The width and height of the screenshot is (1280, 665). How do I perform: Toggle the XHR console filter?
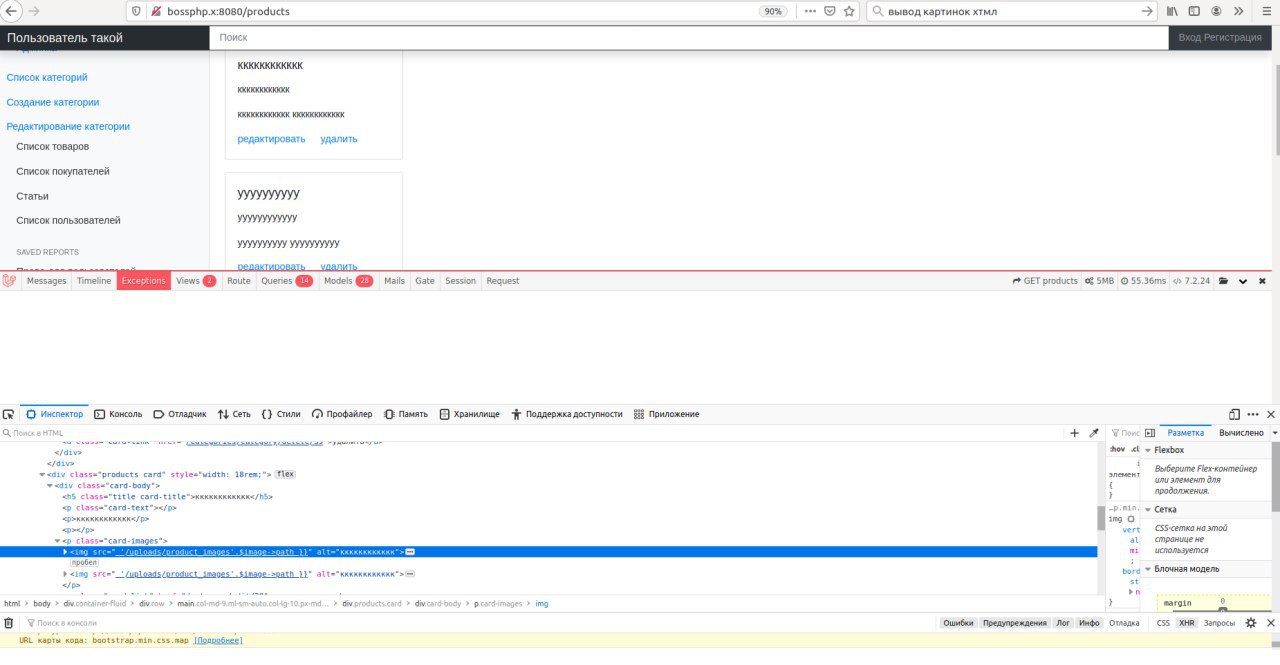[x=1186, y=622]
